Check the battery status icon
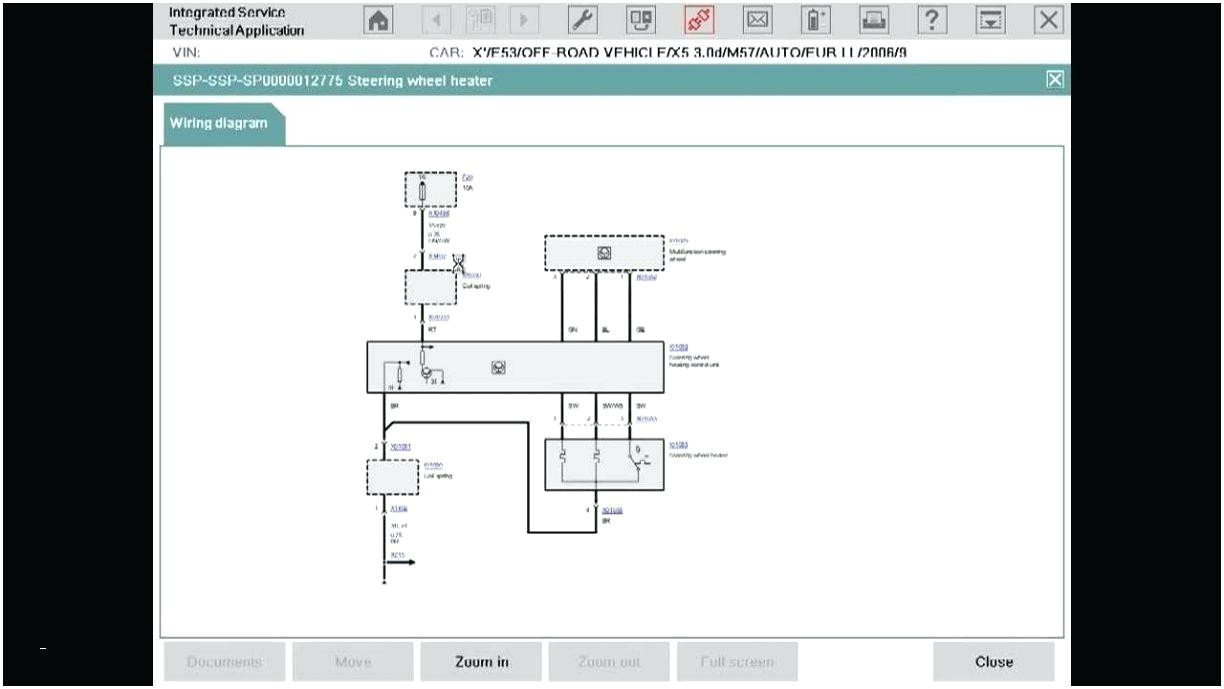The width and height of the screenshot is (1224, 689). pos(816,19)
